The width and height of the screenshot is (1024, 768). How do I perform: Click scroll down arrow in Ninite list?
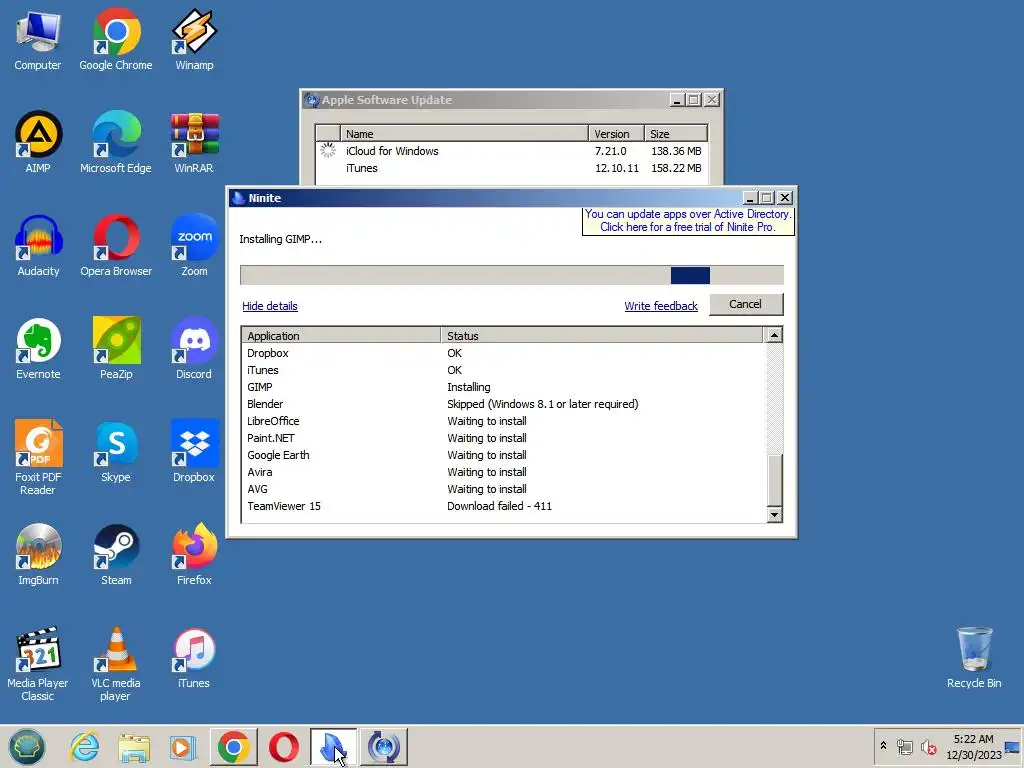[x=774, y=515]
